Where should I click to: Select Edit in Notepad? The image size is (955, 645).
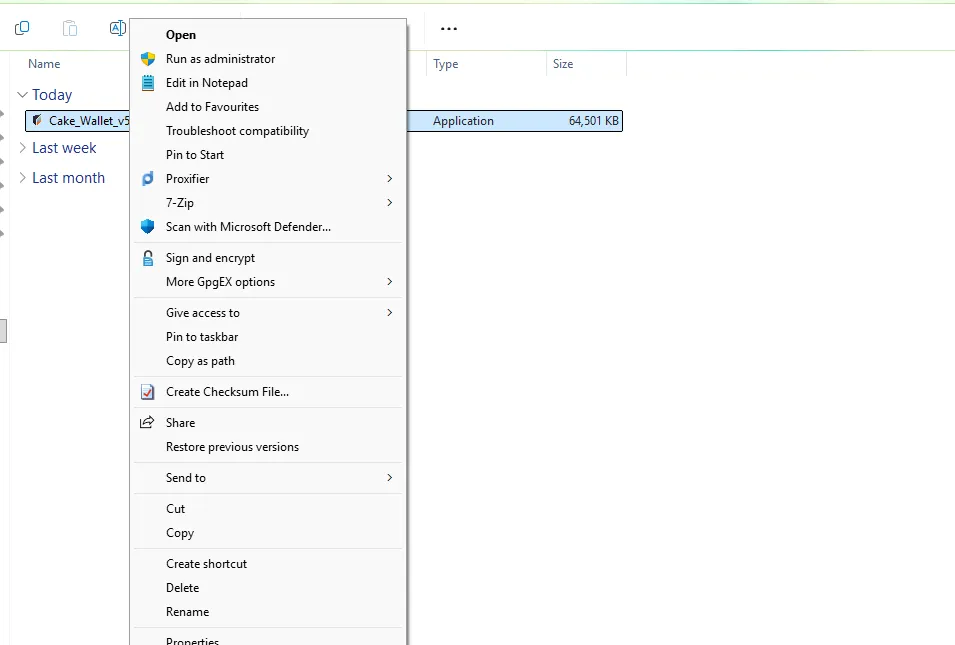coord(268,83)
